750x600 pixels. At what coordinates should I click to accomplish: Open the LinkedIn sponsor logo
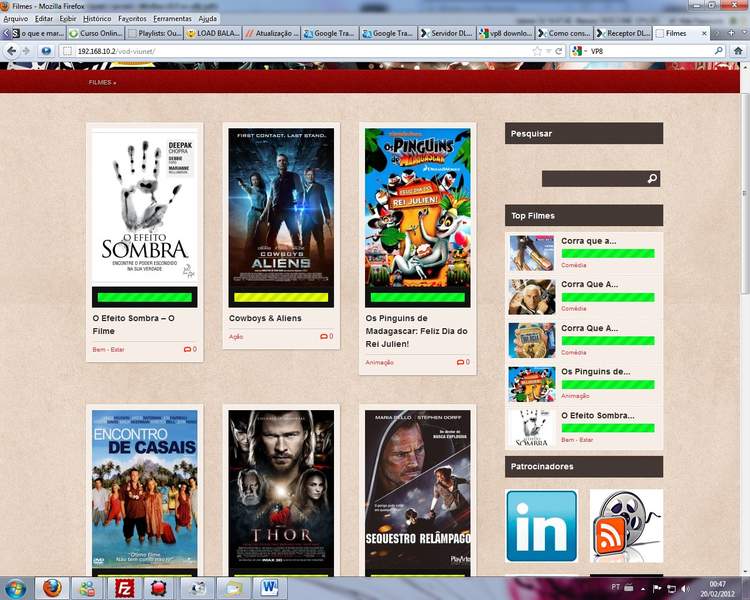click(541, 526)
